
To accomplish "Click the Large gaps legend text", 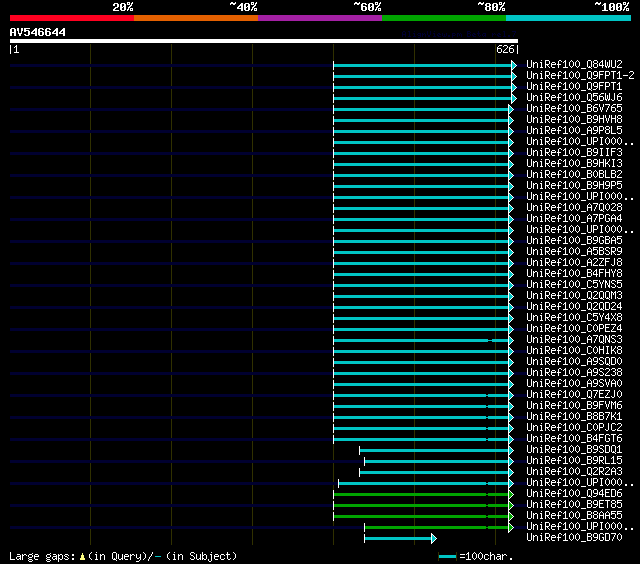I will (123, 556).
